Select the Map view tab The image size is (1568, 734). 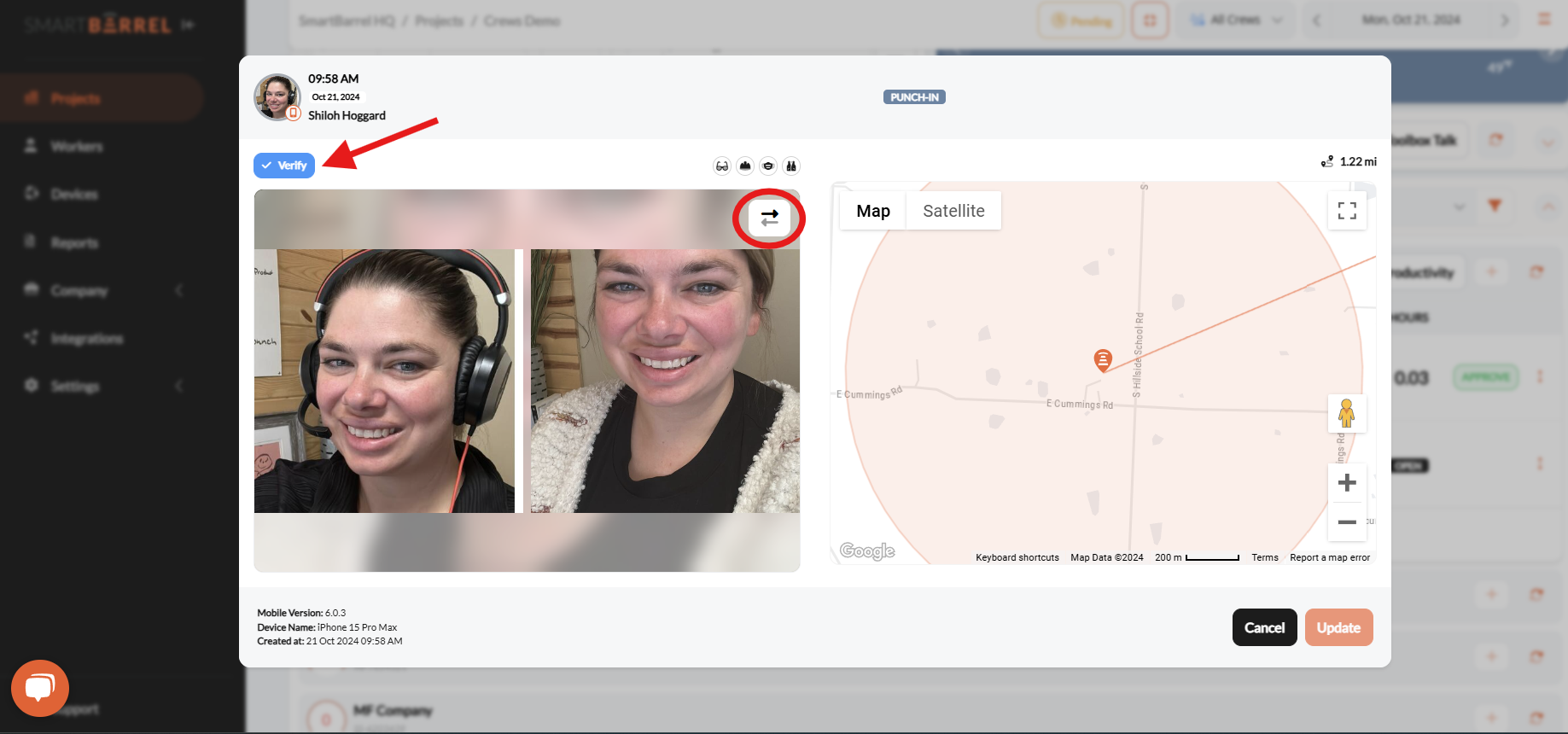(x=872, y=211)
